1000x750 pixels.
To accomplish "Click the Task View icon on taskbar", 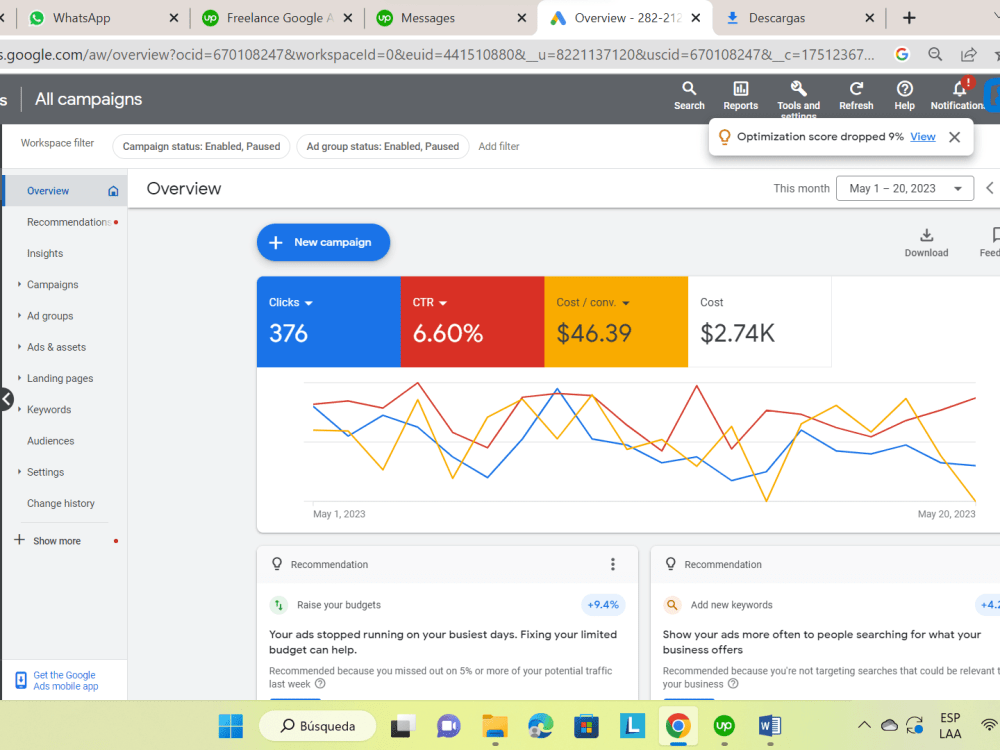I will (x=403, y=726).
